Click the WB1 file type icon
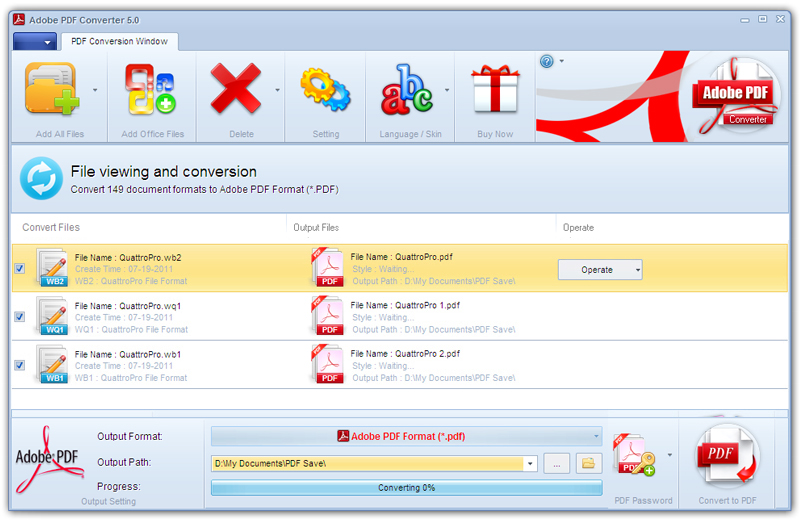 coord(53,364)
